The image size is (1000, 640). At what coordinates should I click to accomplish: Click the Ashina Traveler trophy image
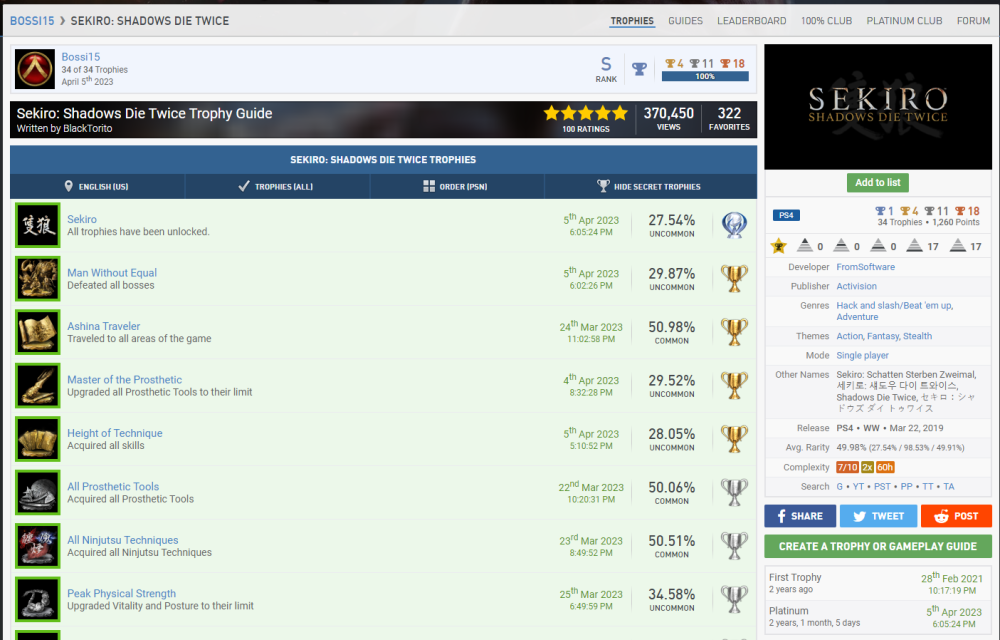(x=38, y=332)
